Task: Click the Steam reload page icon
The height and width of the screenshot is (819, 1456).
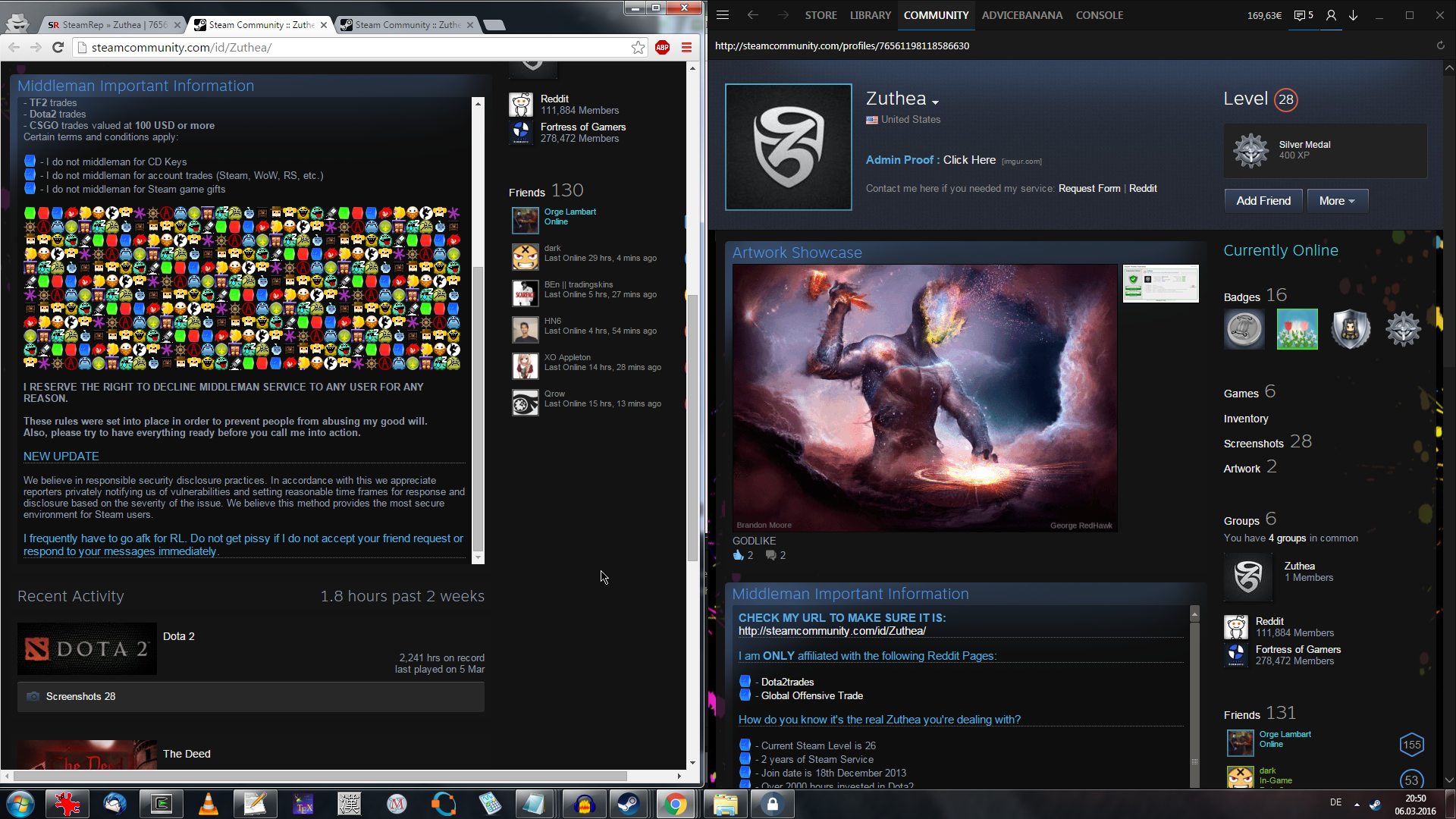Action: tap(1440, 45)
